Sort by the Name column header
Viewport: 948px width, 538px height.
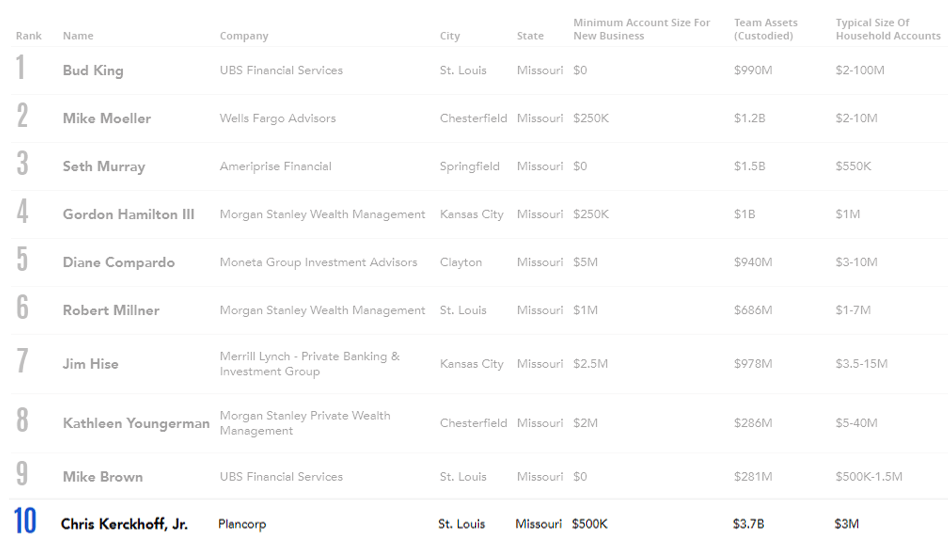pos(78,36)
